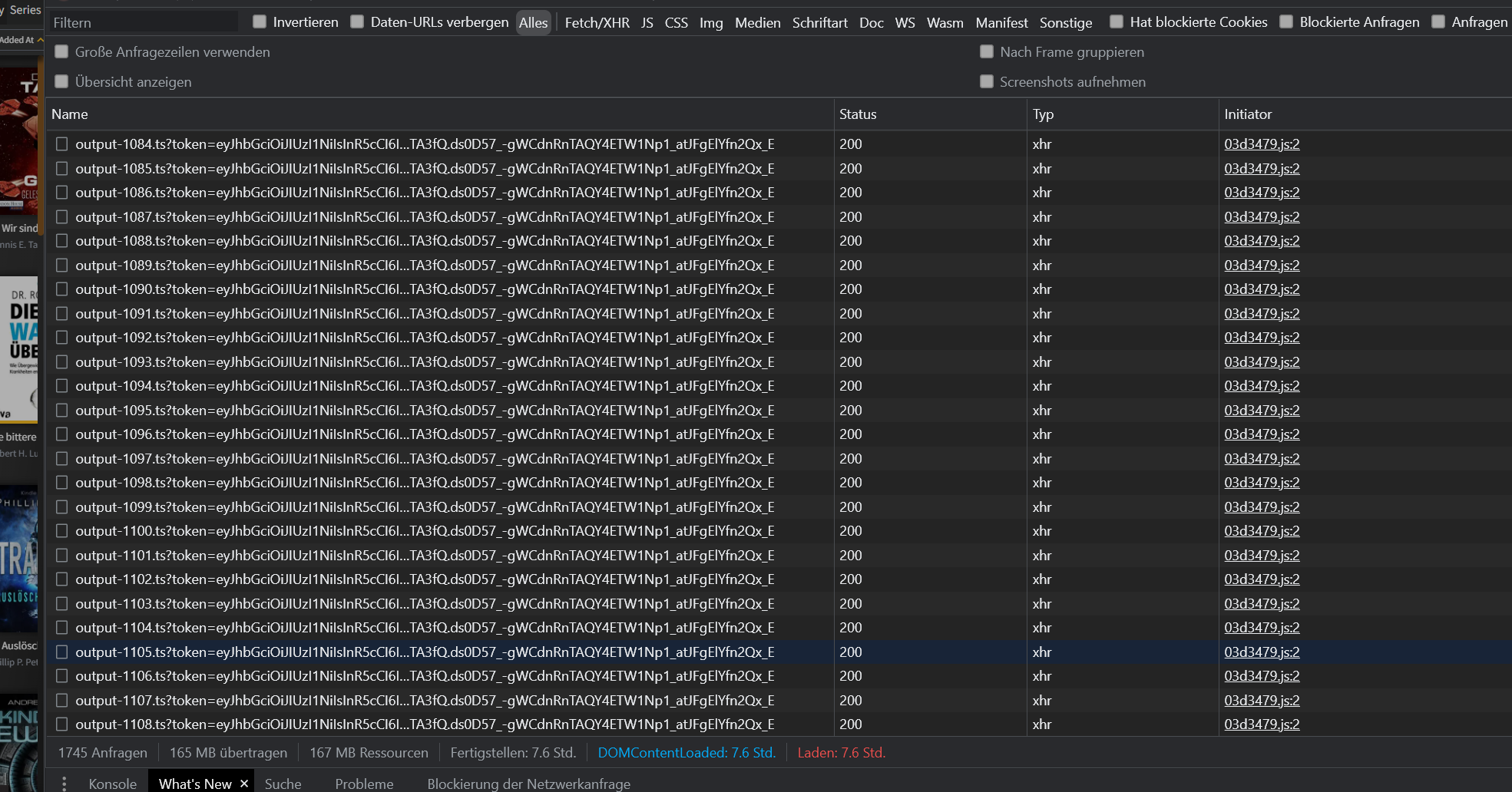Open the Probleme tab
This screenshot has height=792, width=1512.
pos(364,784)
